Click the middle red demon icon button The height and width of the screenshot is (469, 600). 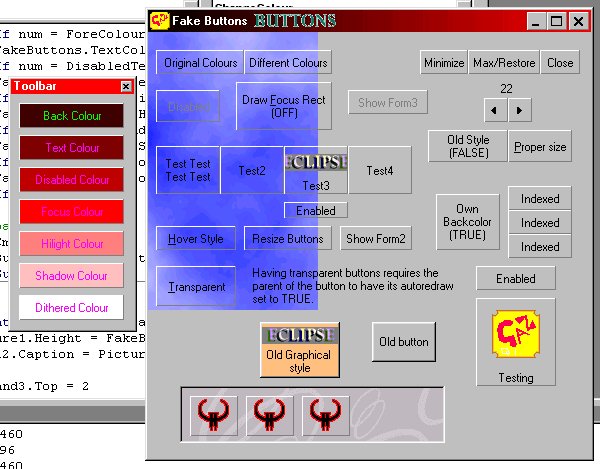(267, 413)
